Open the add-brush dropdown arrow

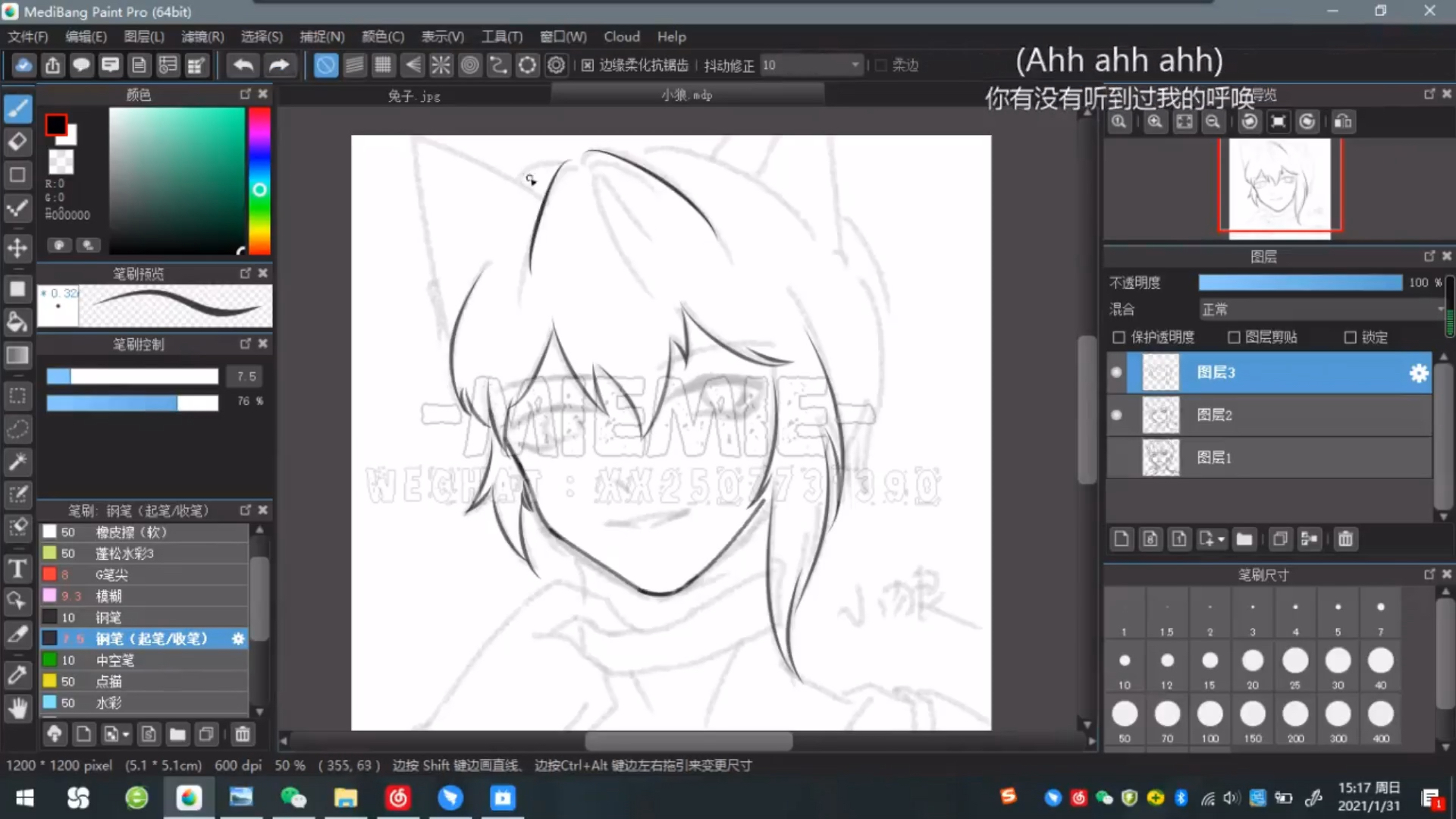point(126,734)
